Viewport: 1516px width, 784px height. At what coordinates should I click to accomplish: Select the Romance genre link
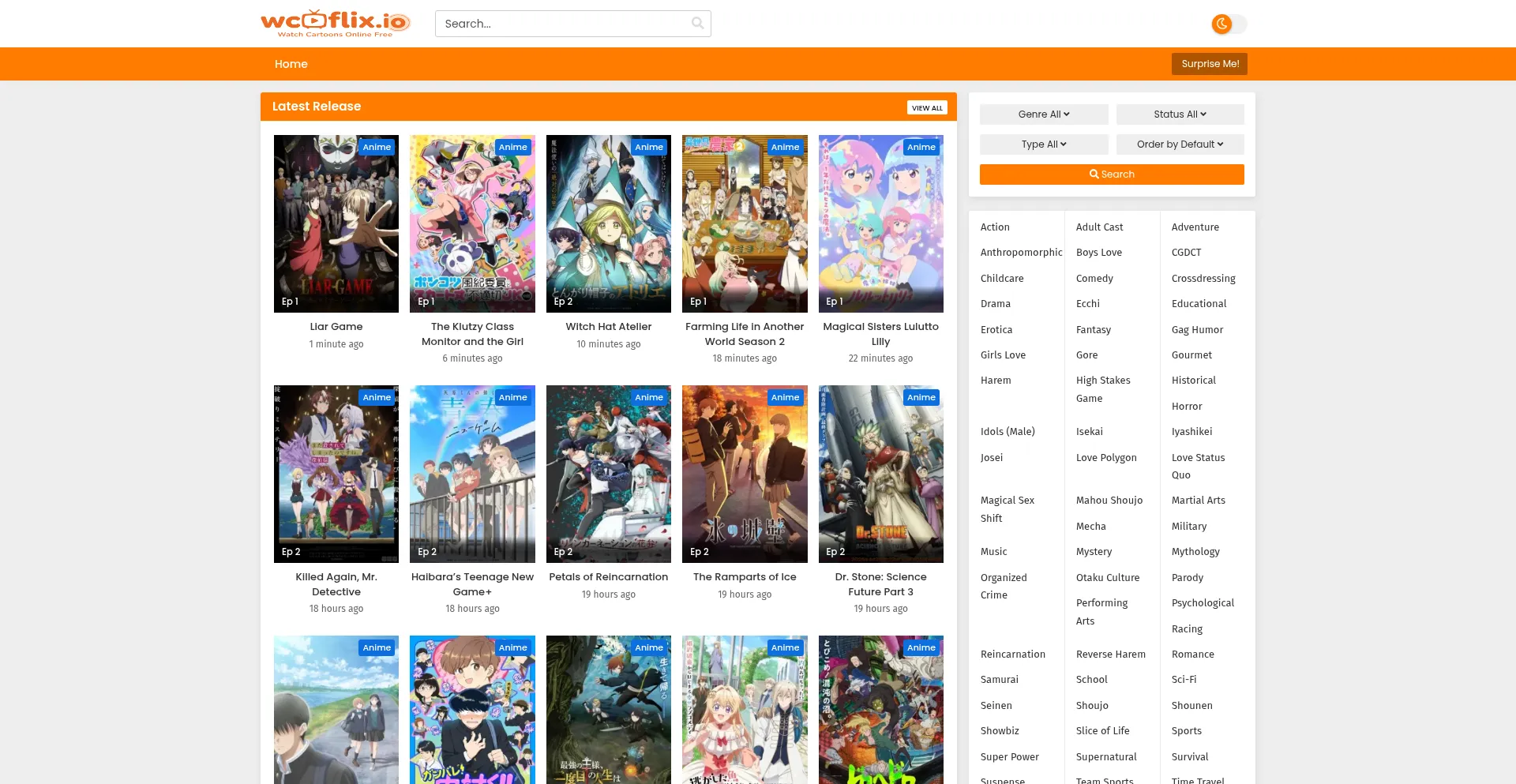pos(1192,655)
